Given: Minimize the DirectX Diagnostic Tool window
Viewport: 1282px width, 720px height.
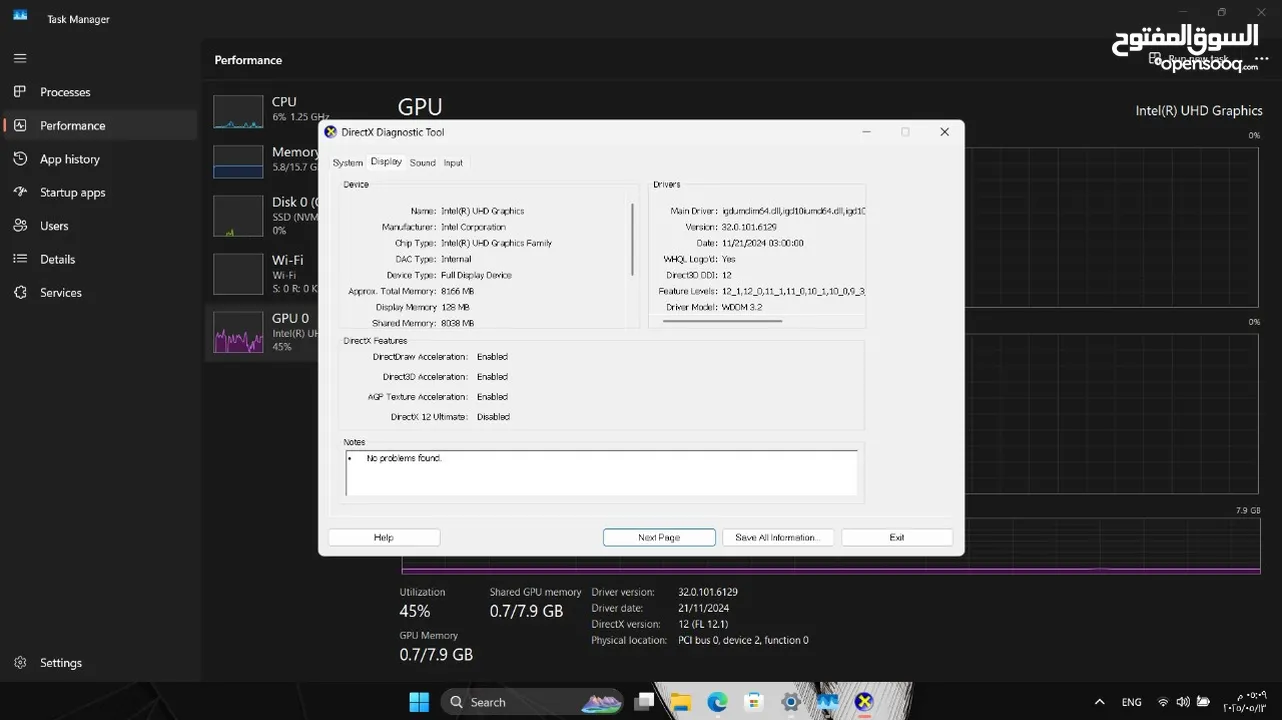Looking at the screenshot, I should pyautogui.click(x=866, y=132).
